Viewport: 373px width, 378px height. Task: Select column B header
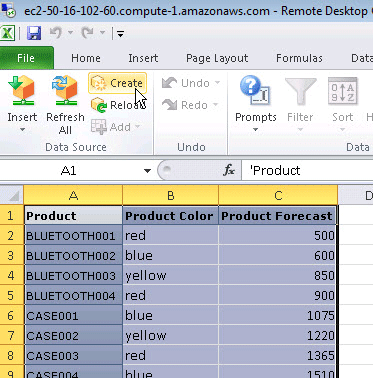(171, 195)
